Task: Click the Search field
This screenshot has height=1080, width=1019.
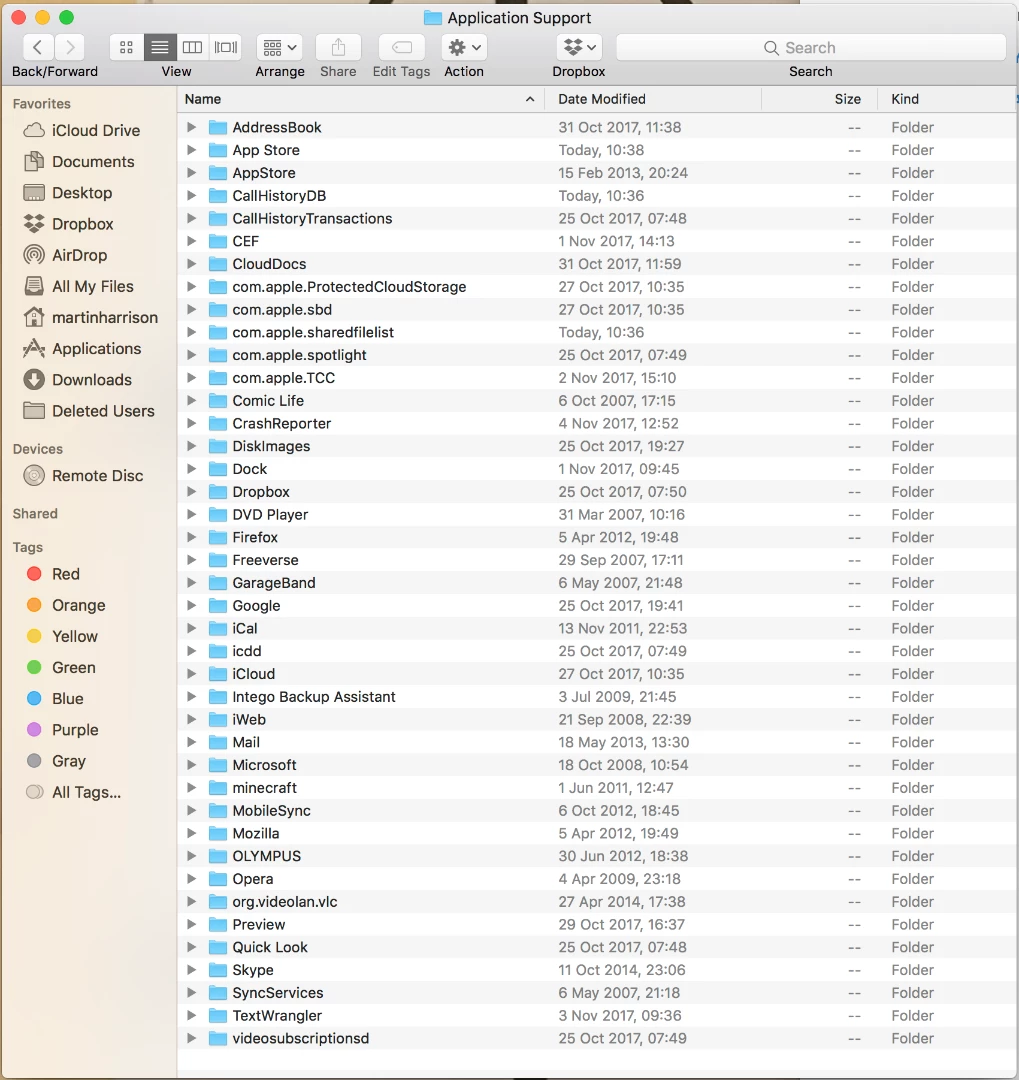Action: tap(810, 48)
